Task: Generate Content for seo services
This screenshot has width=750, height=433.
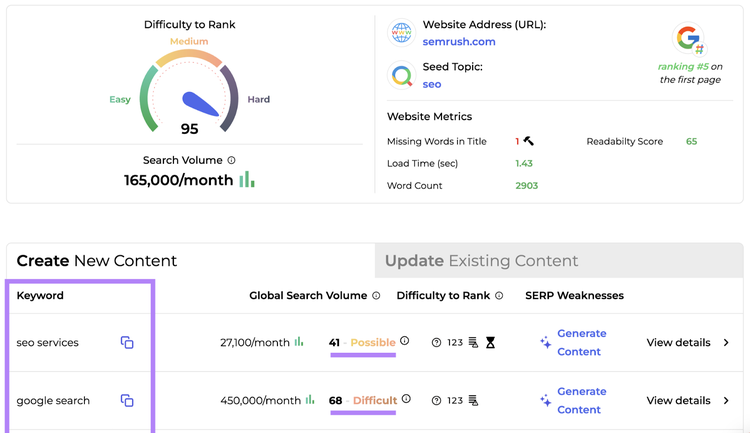Action: [582, 343]
